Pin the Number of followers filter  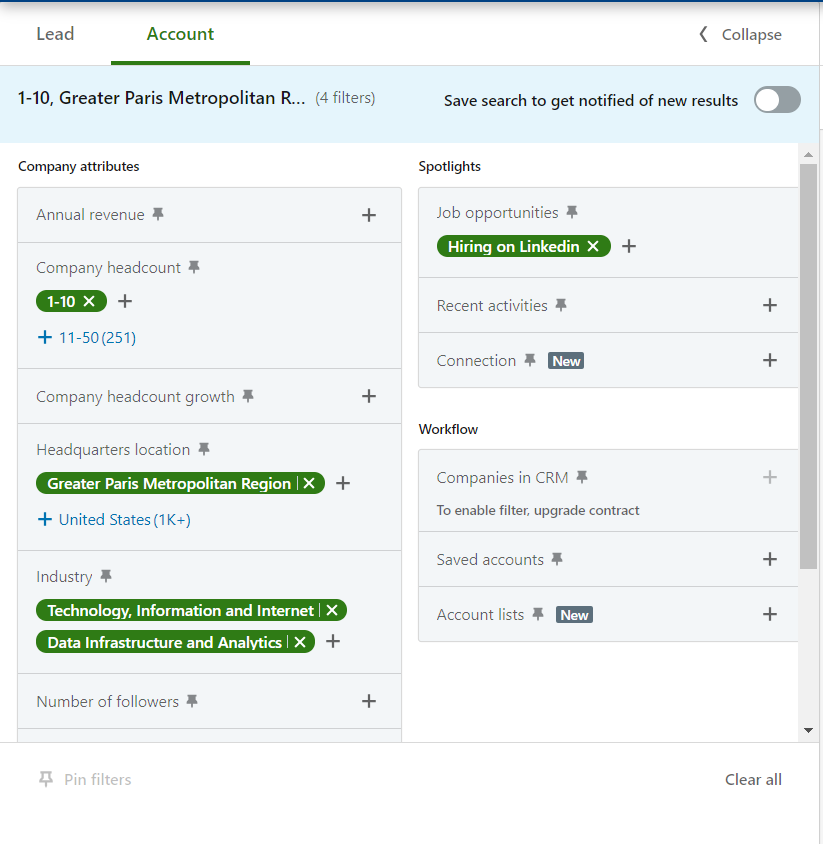192,701
